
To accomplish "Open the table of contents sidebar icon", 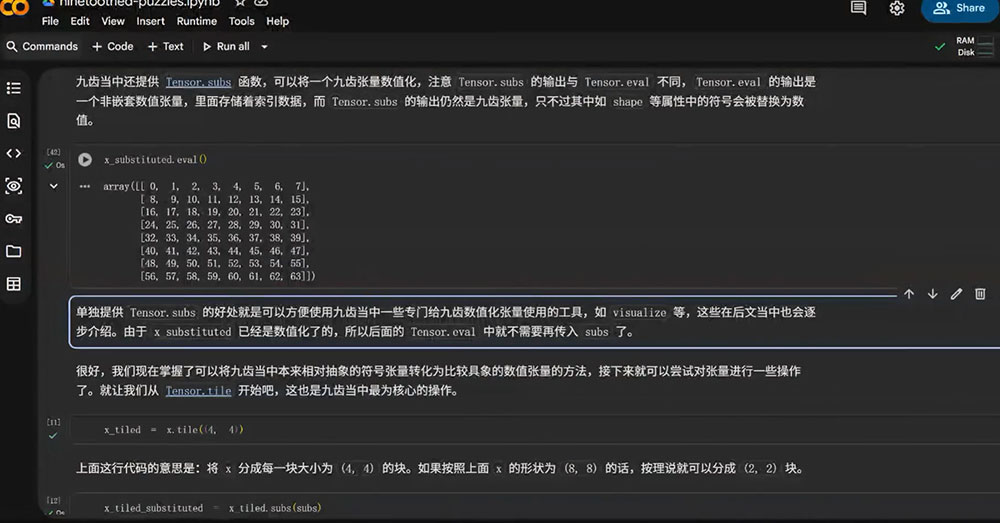I will [x=13, y=88].
